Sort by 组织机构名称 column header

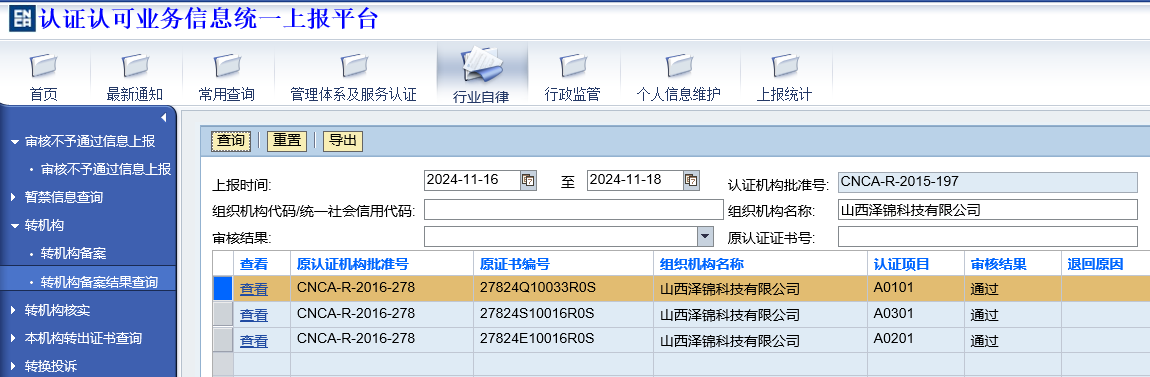[x=702, y=264]
